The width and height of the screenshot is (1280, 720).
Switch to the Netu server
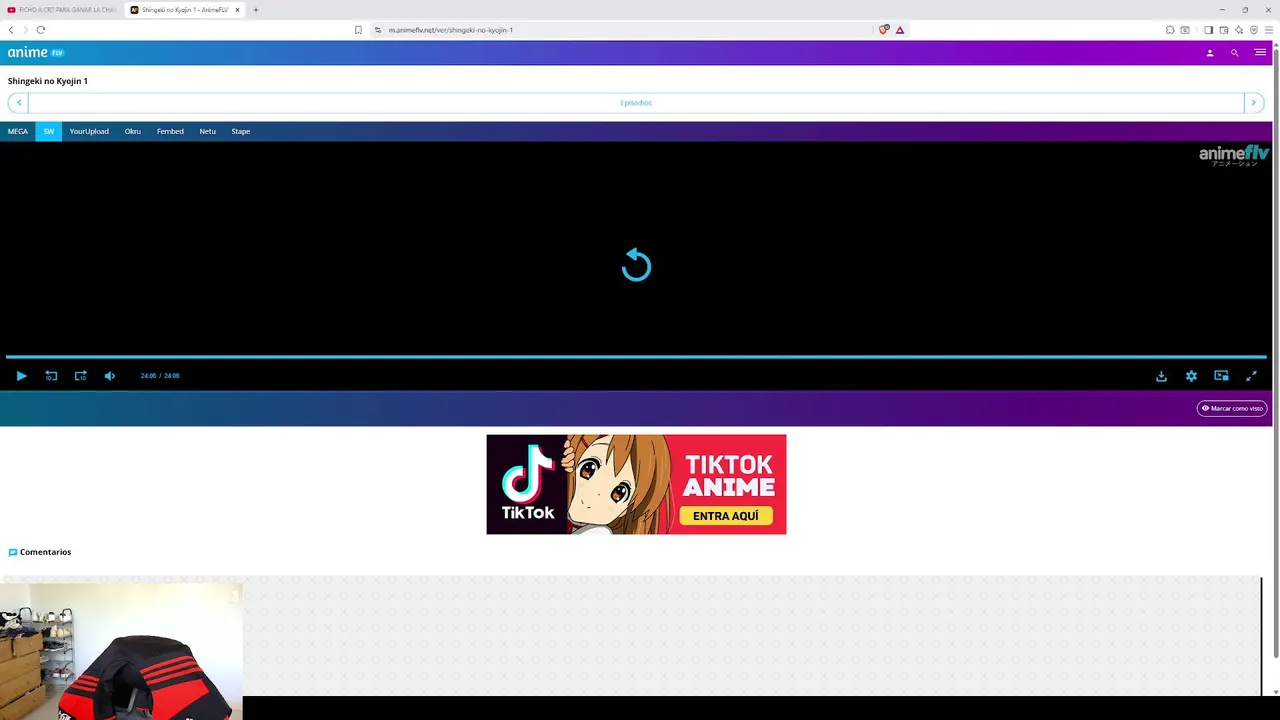click(x=207, y=131)
